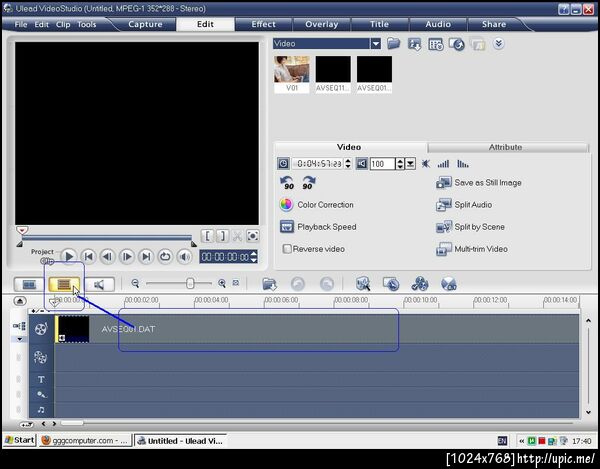The image size is (600, 469).
Task: Step to the next frame
Action: [127, 257]
